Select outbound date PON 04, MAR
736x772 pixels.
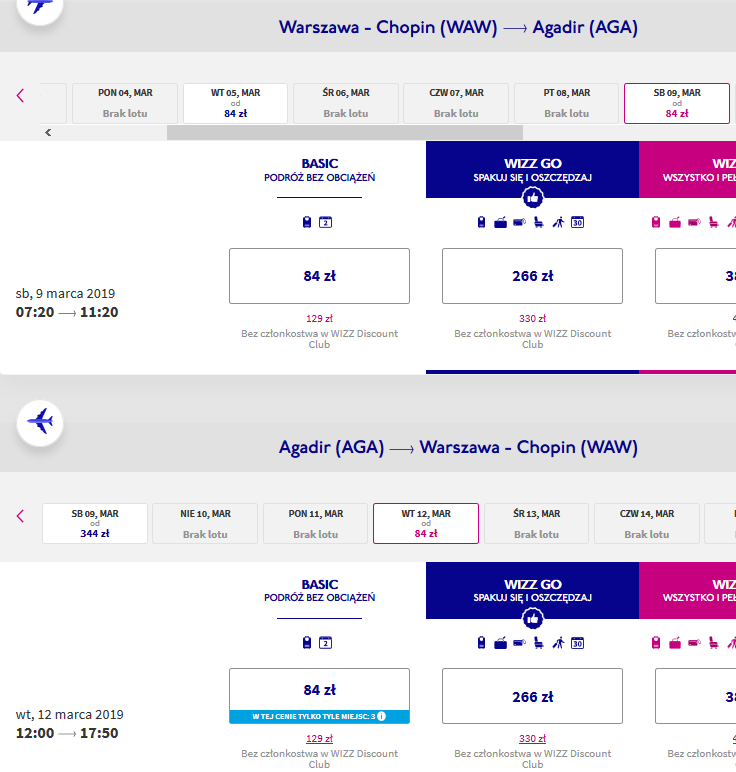pyautogui.click(x=125, y=103)
